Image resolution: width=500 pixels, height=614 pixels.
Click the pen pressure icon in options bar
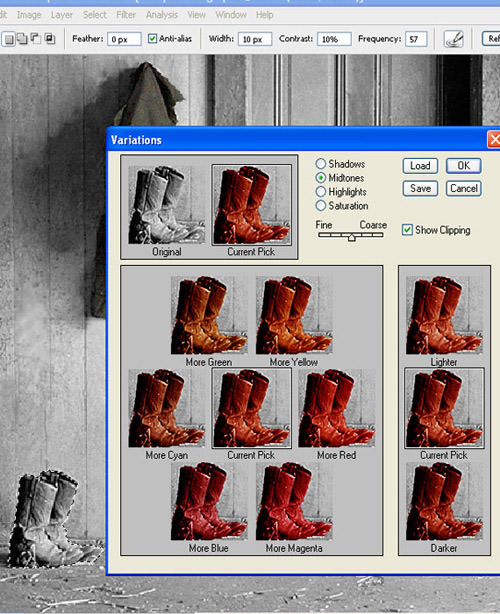pos(454,39)
